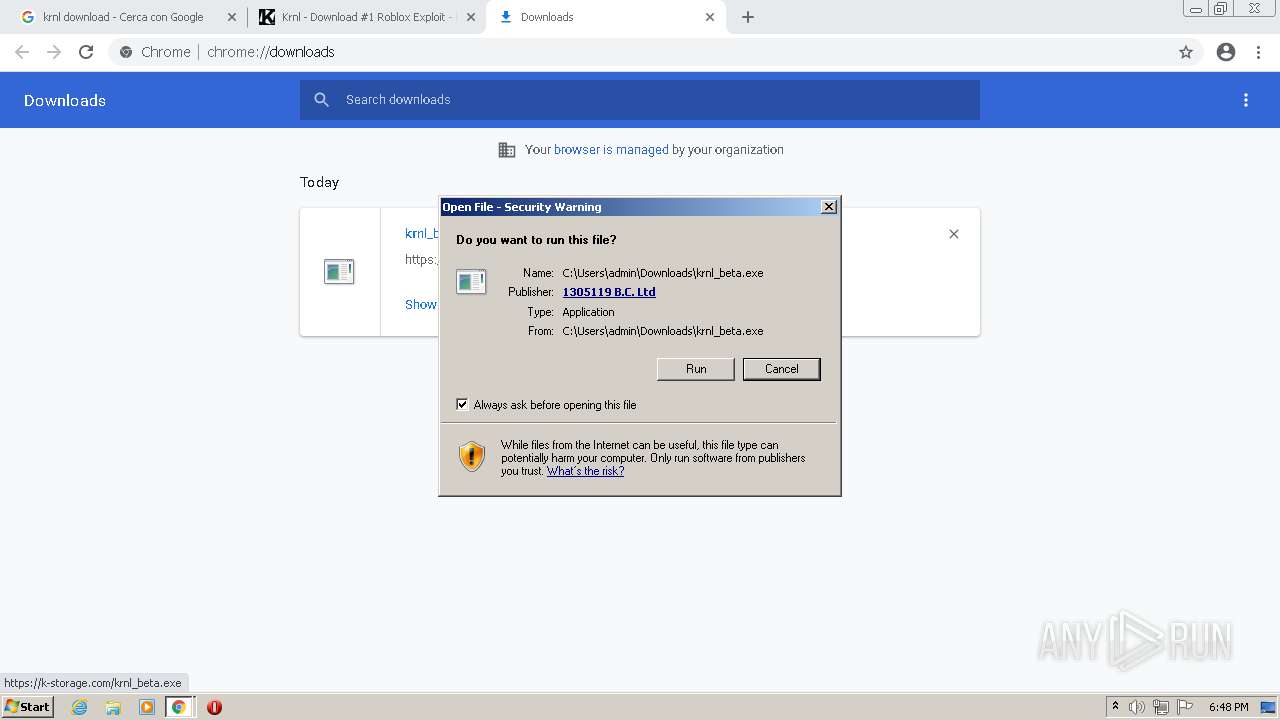The width and height of the screenshot is (1280, 720).
Task: Open Chrome's three-dot menu
Action: click(1259, 52)
